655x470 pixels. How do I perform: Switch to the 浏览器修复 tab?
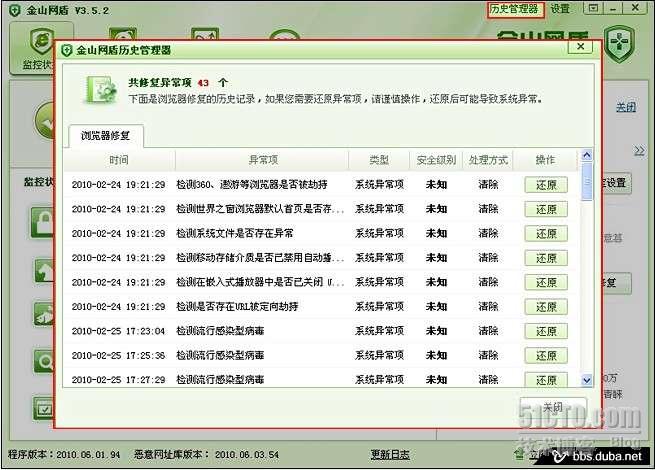coord(105,136)
